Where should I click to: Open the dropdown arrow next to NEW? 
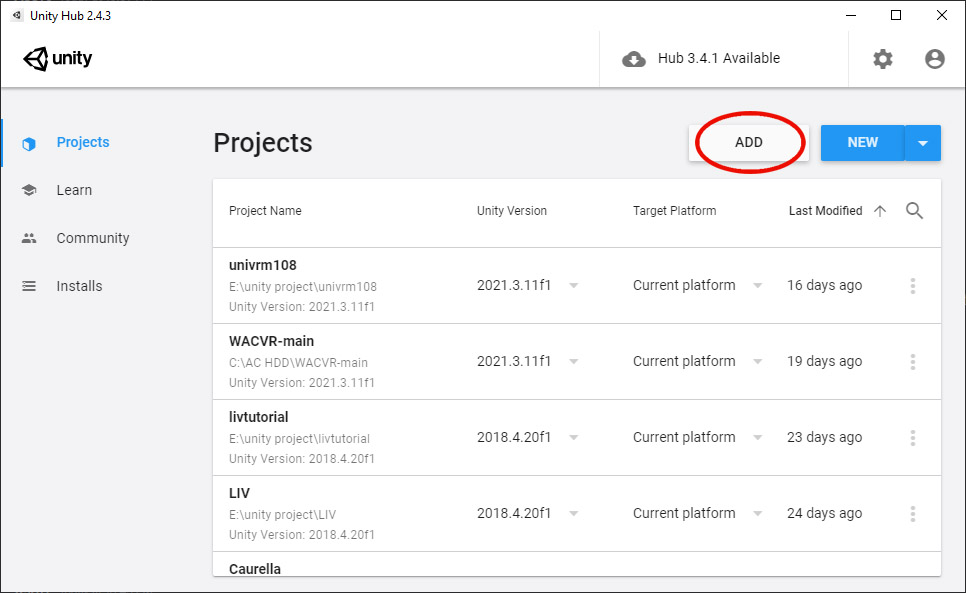(x=923, y=143)
